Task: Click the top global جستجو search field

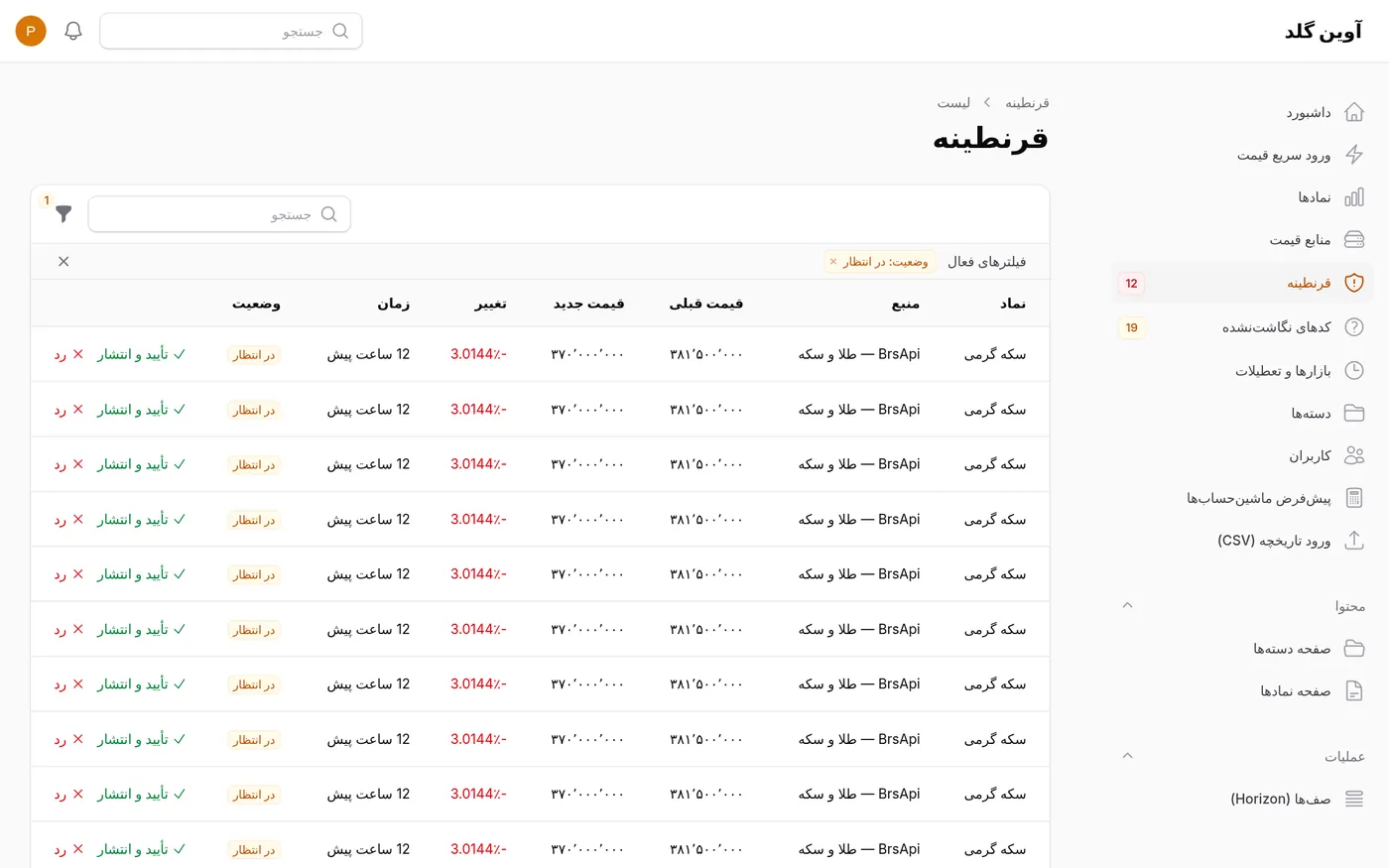Action: [231, 31]
